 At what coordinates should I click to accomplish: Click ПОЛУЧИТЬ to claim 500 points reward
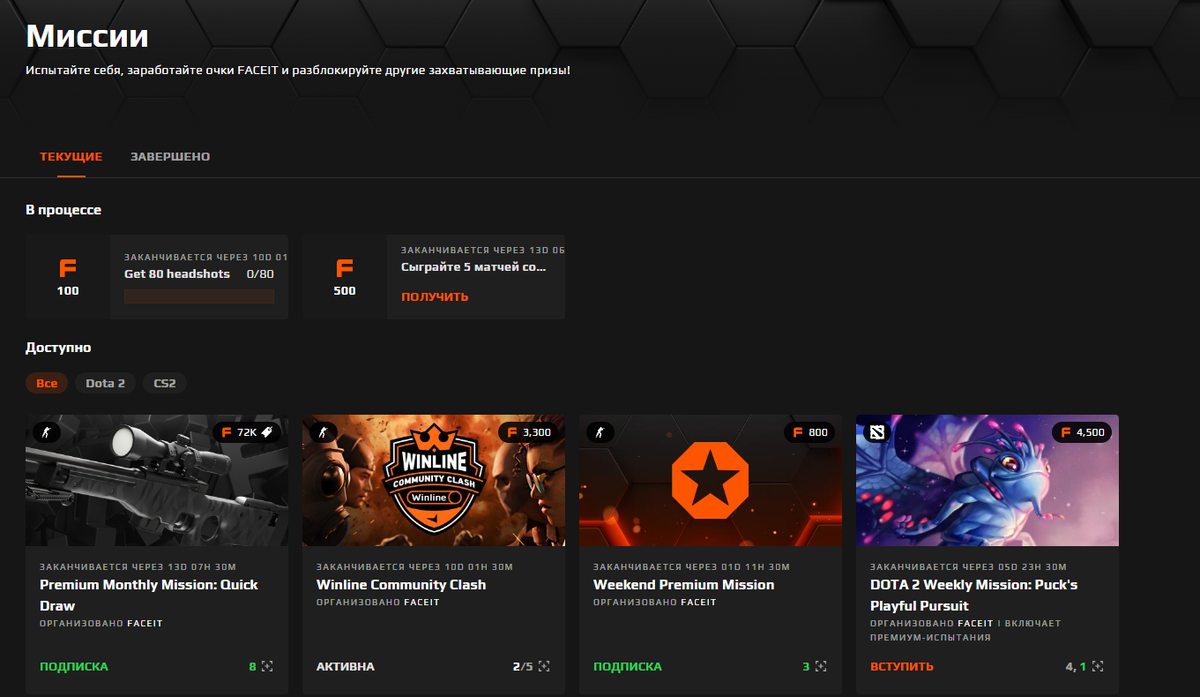[x=435, y=297]
